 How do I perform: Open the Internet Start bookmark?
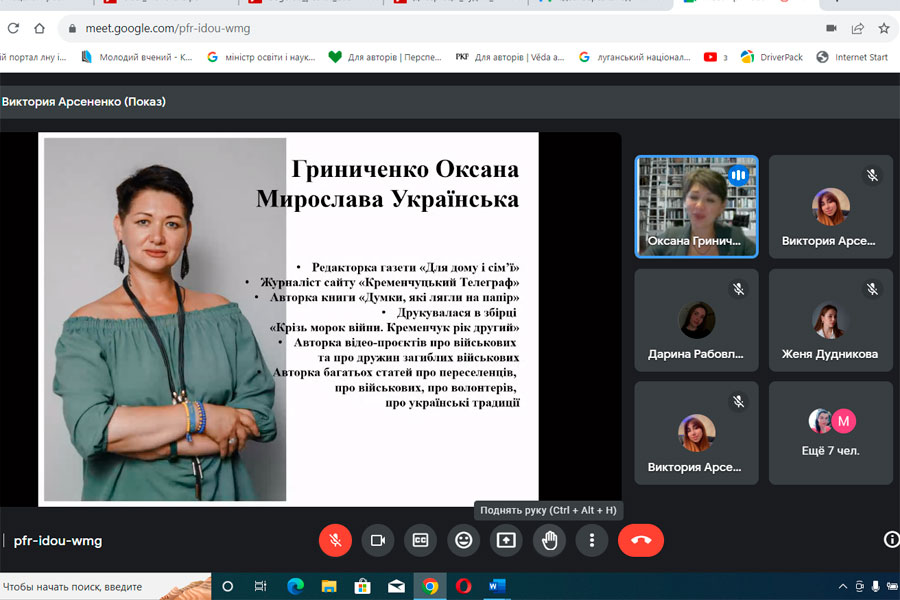pyautogui.click(x=853, y=57)
